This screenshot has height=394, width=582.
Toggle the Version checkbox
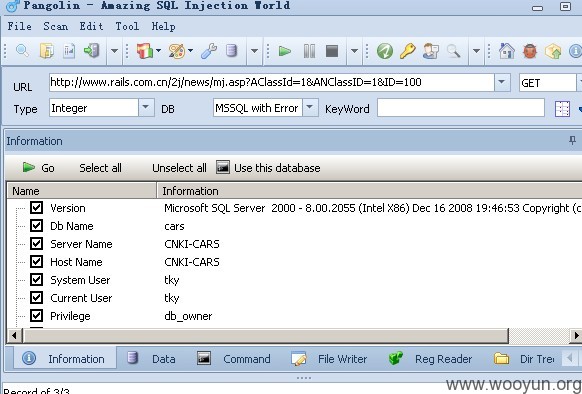(36, 207)
